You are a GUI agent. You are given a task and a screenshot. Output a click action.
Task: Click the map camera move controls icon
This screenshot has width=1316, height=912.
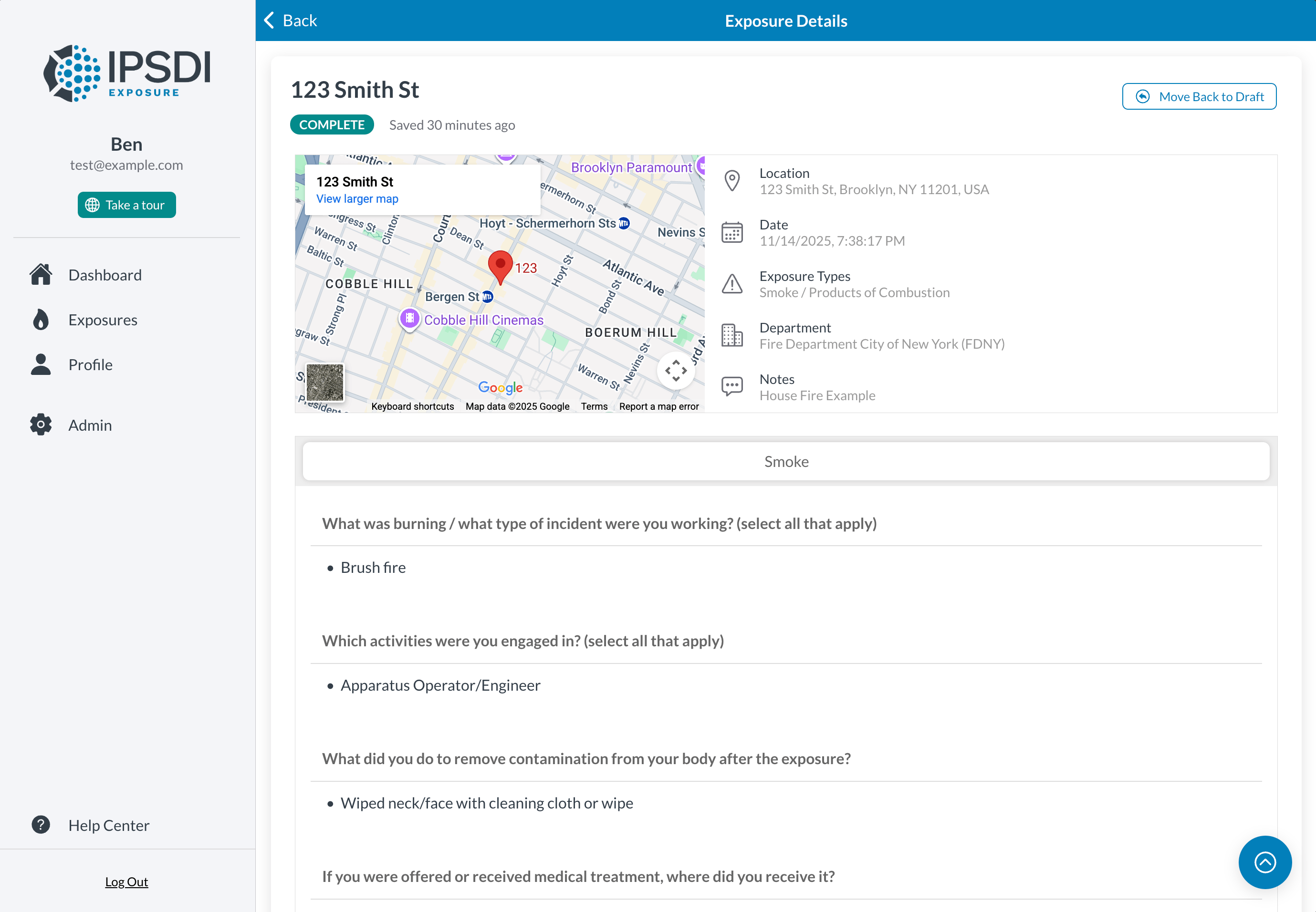click(676, 371)
